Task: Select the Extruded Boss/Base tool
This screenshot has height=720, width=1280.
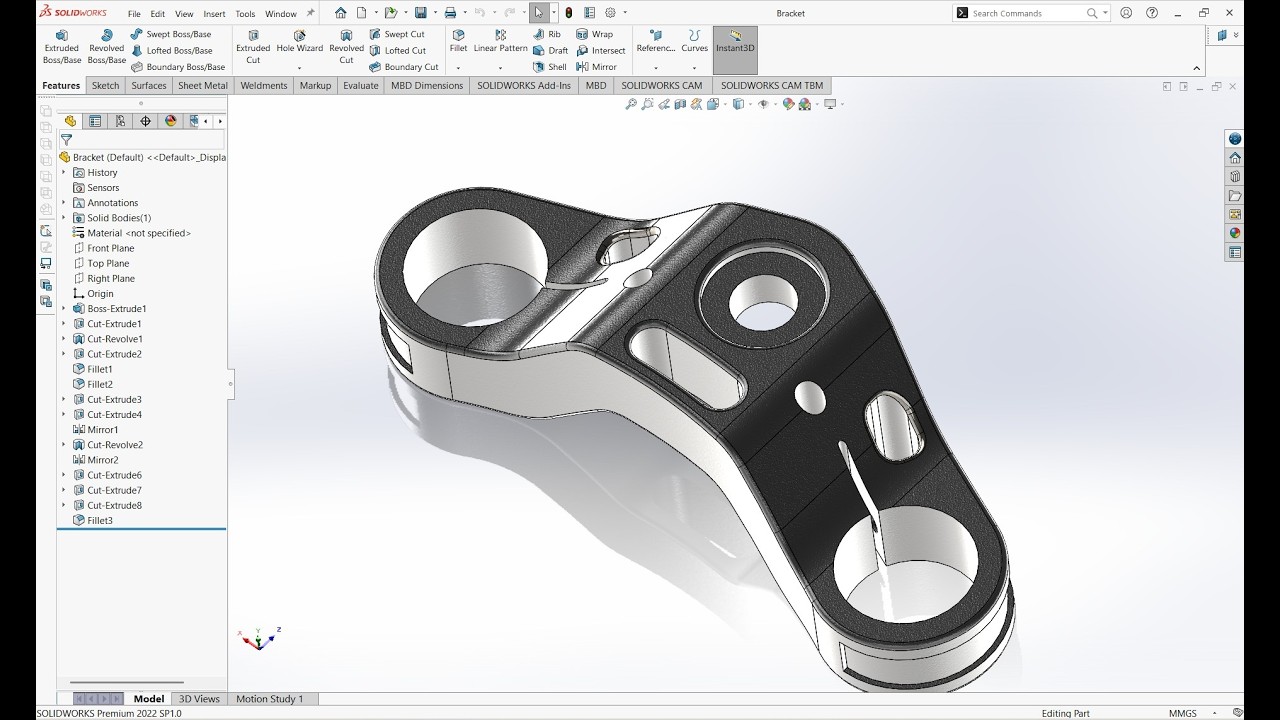Action: click(62, 47)
